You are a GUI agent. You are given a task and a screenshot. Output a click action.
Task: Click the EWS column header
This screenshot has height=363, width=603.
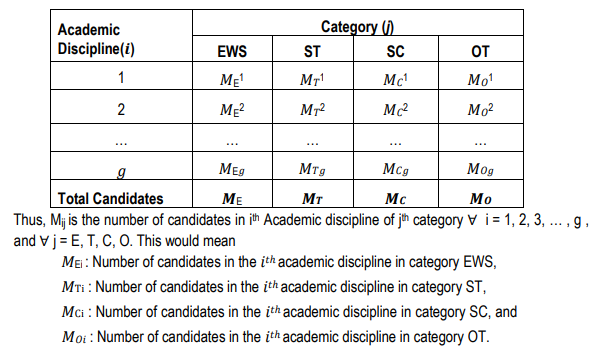(x=232, y=49)
